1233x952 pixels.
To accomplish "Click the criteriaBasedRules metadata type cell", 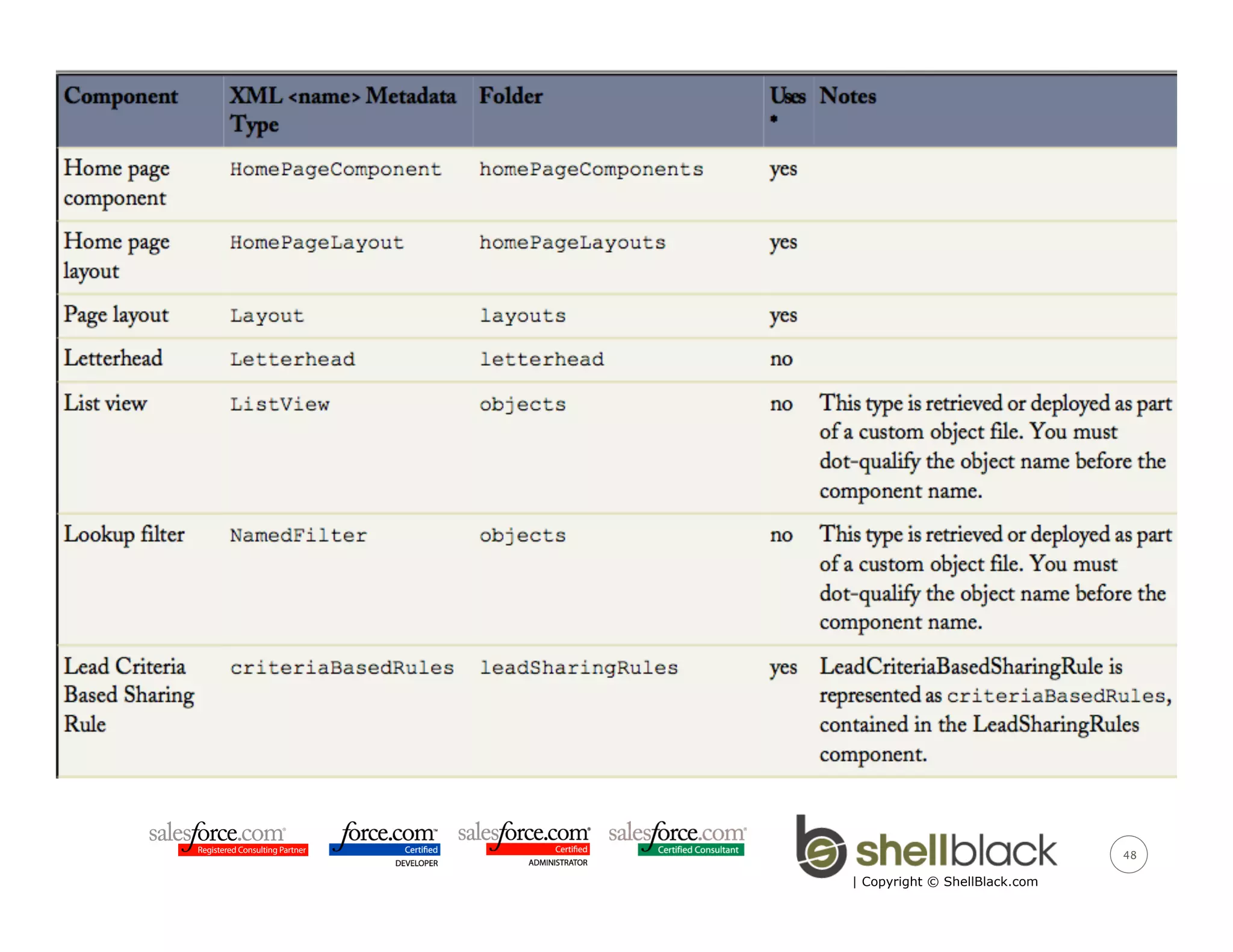I will pos(342,668).
